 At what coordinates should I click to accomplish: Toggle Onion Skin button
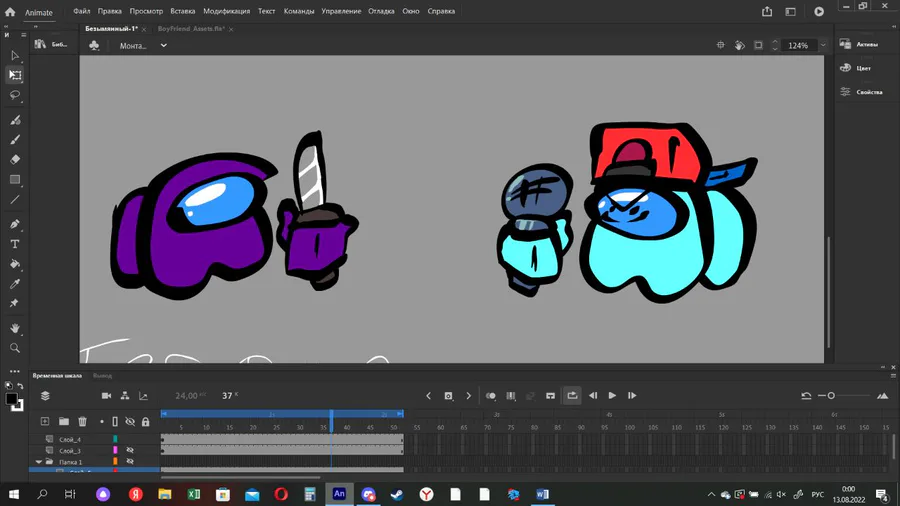[491, 395]
